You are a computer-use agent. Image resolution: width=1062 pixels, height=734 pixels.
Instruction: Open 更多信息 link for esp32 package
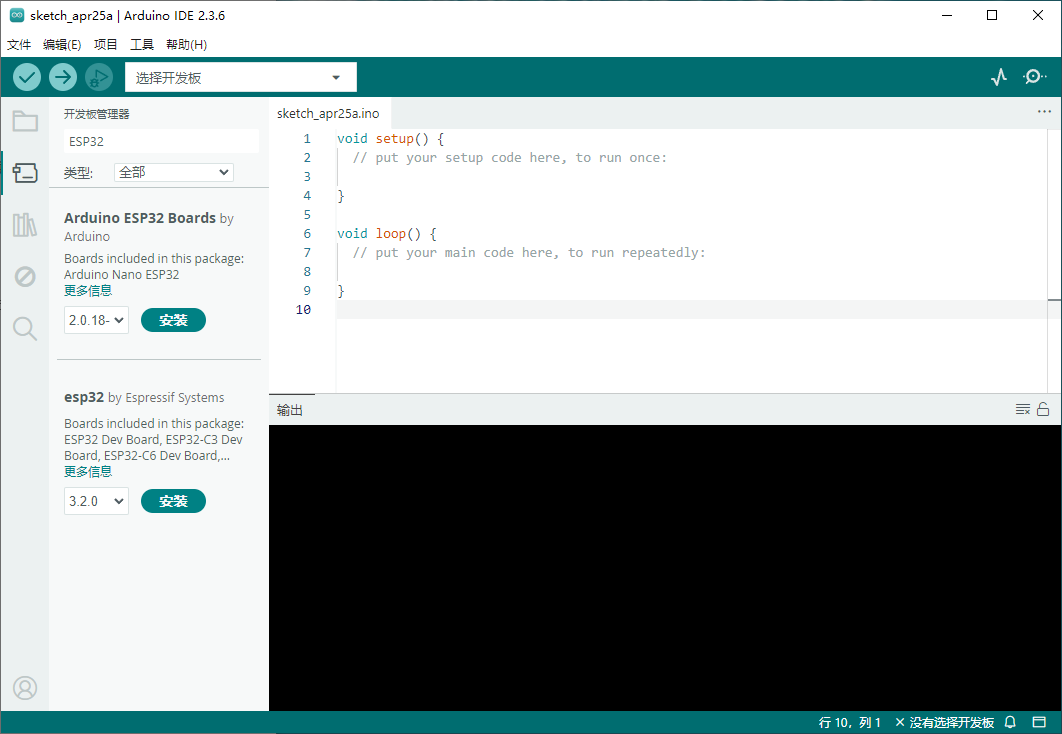click(88, 471)
